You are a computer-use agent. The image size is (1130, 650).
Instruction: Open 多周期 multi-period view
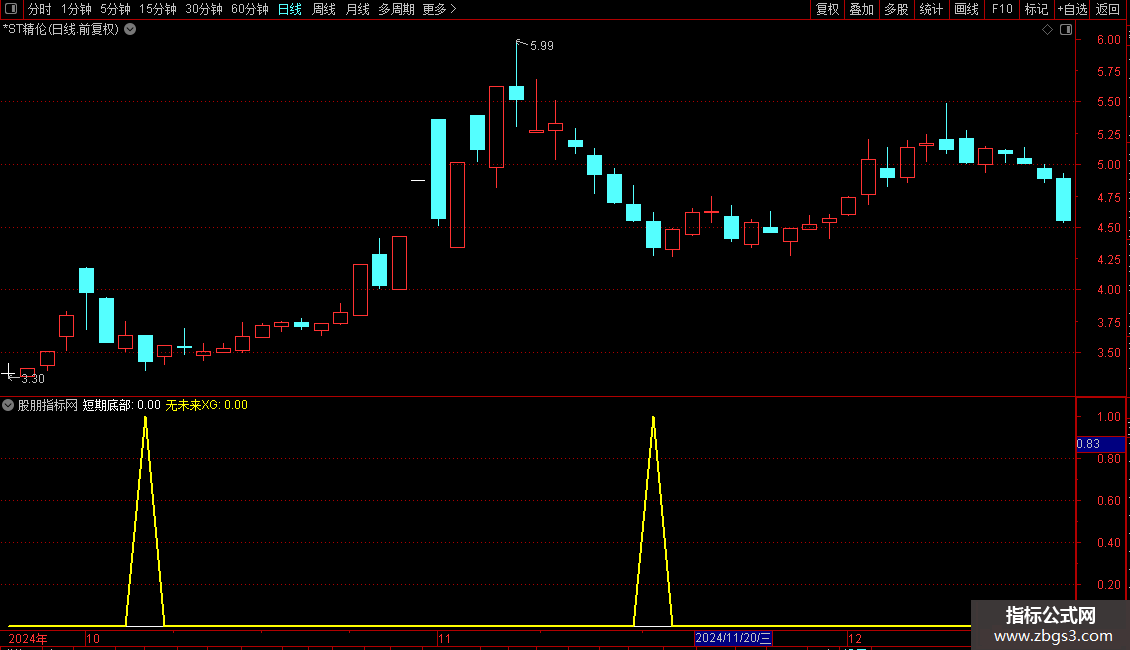tap(396, 9)
